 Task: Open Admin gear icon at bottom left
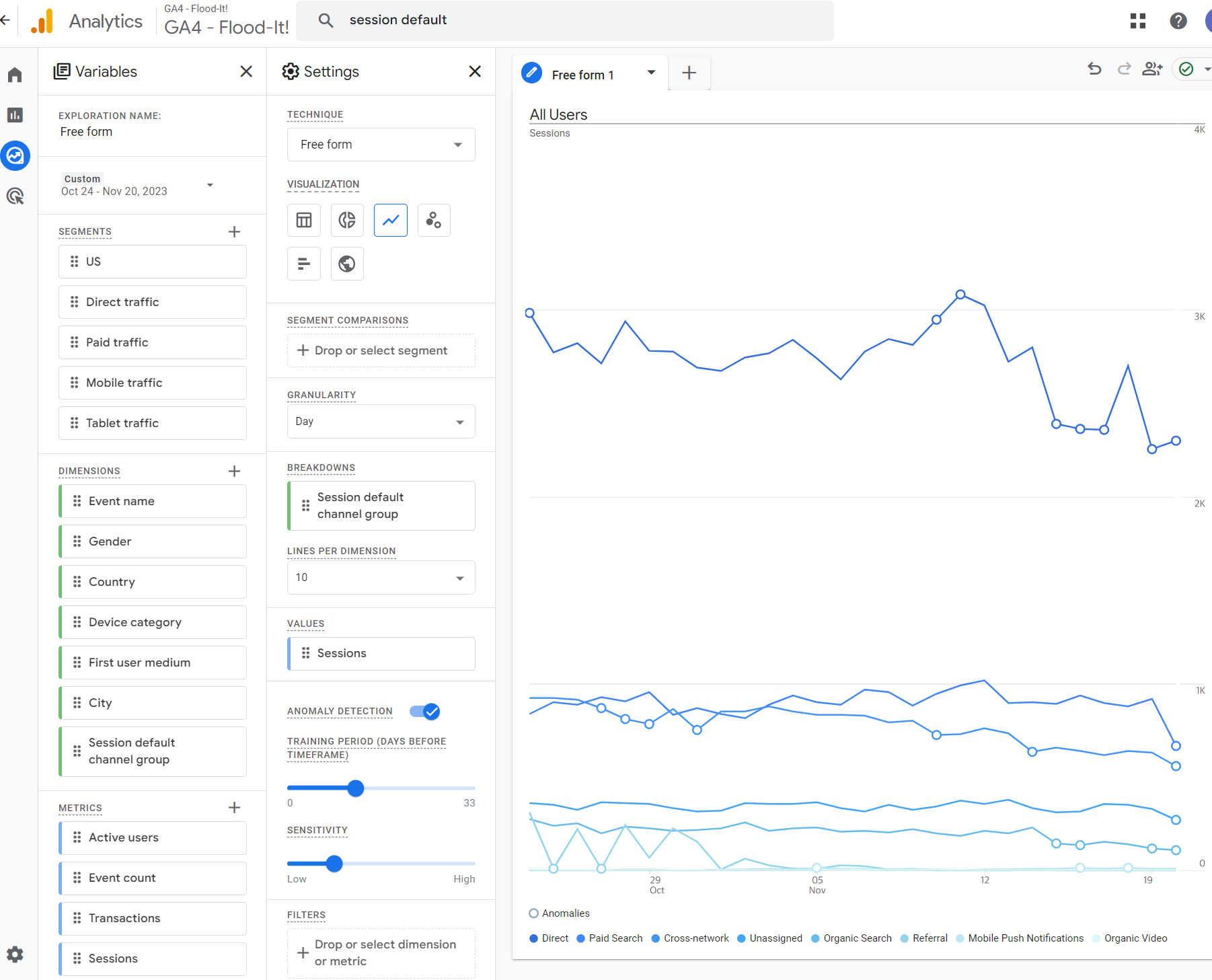15,954
